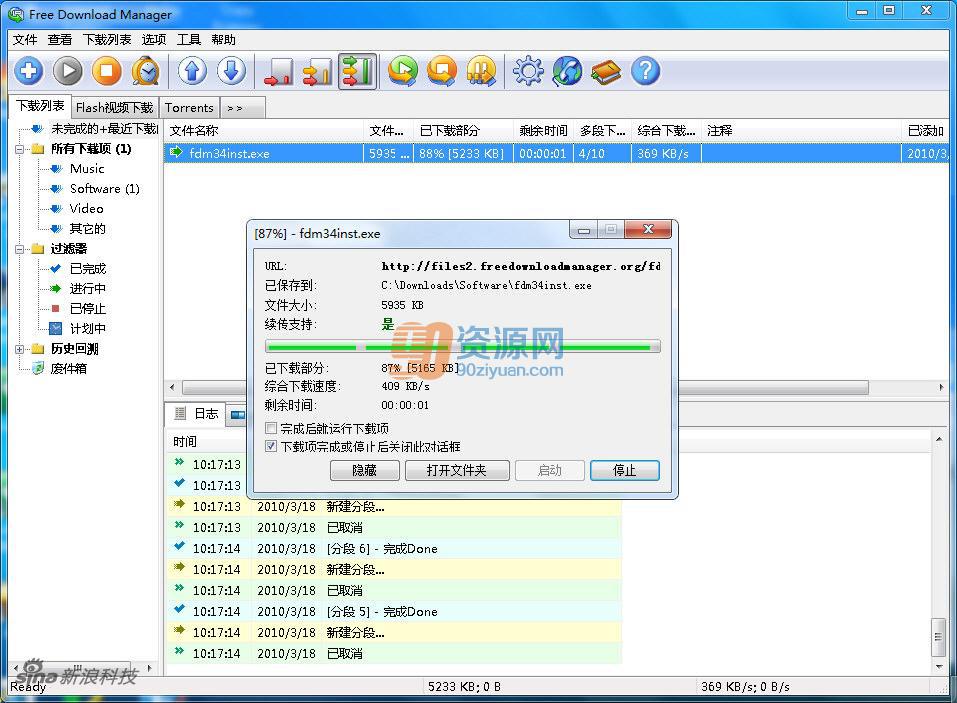Click the yellow Pause All downloads icon
957x703 pixels.
pos(482,71)
